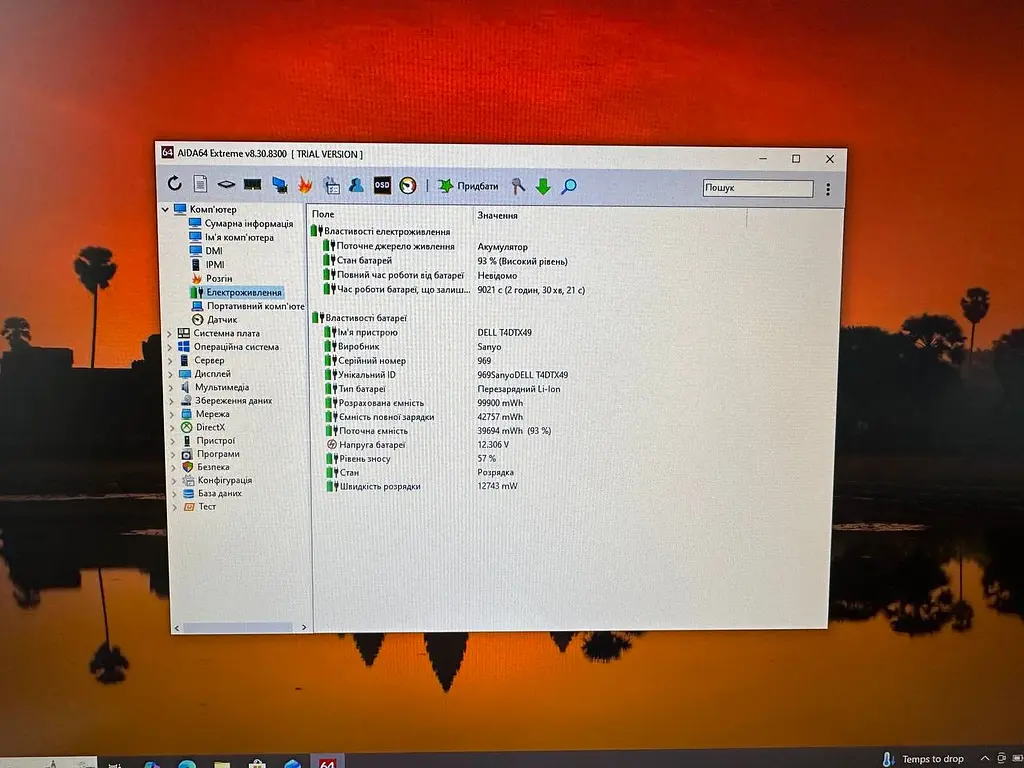Select the Властивості електроживлення group row
Viewport: 1024px width, 768px height.
point(381,231)
